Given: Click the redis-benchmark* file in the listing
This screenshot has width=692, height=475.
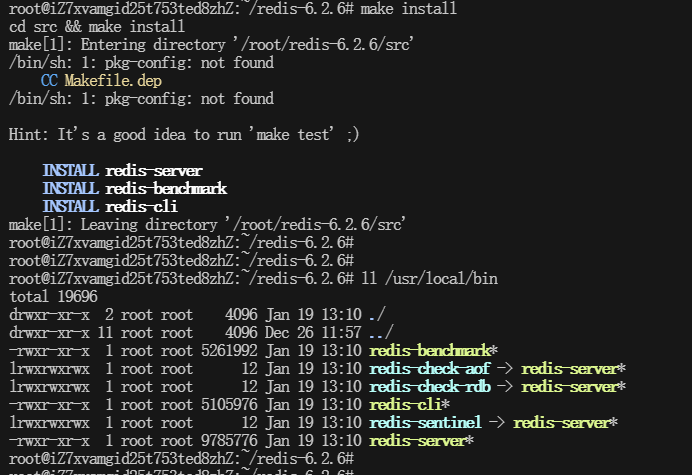Looking at the screenshot, I should coord(432,351).
